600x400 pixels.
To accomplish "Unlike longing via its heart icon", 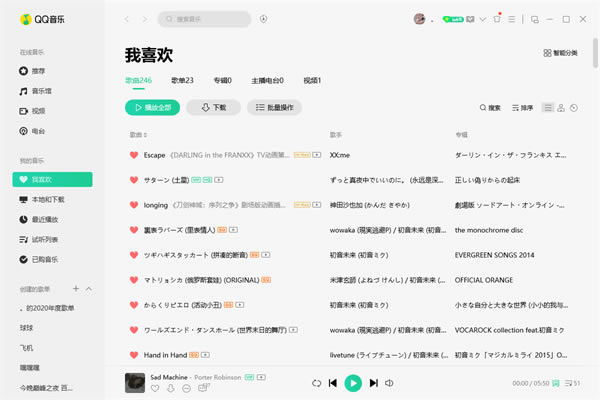I will coord(134,205).
